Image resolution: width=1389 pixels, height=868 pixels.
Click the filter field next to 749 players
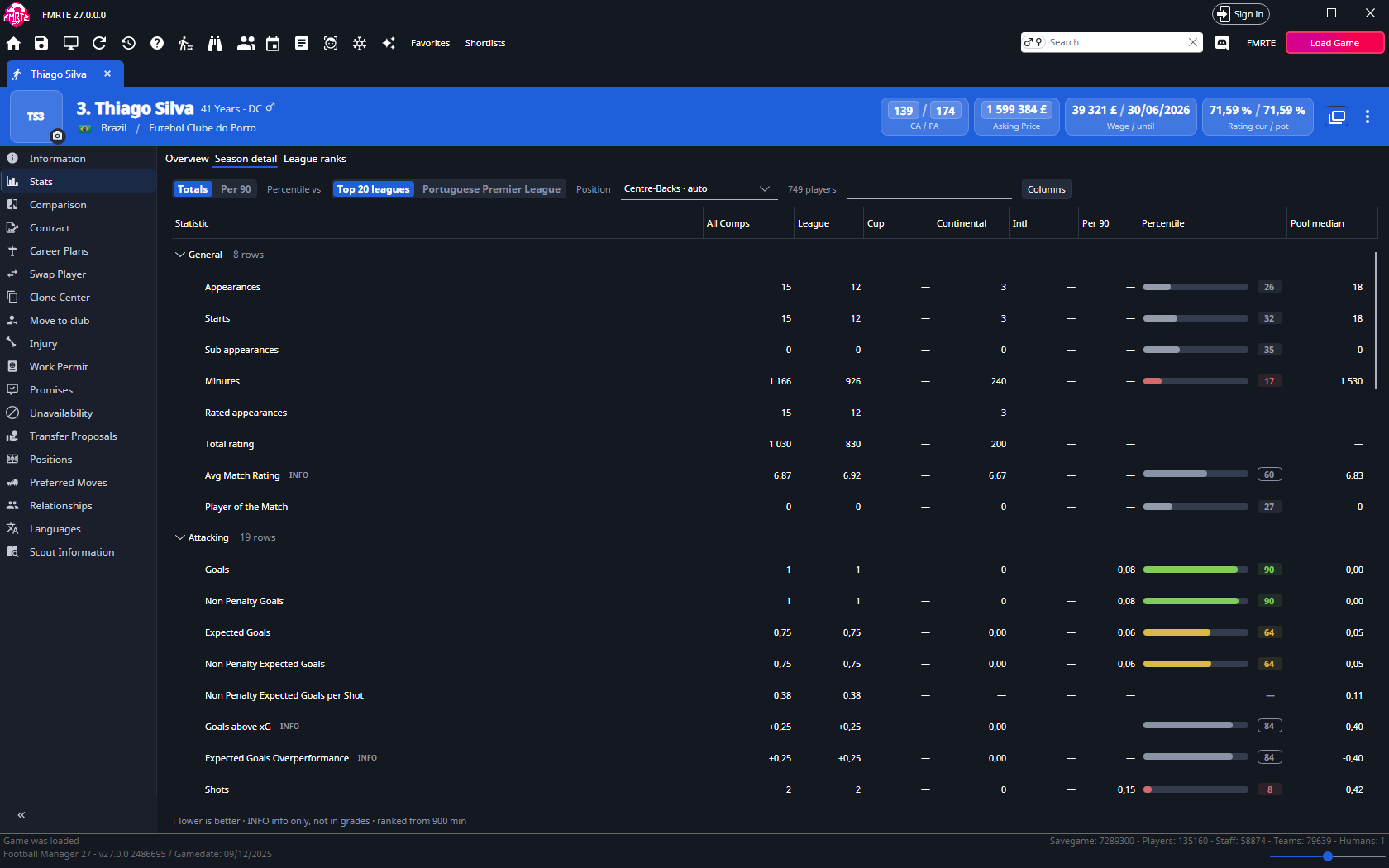pyautogui.click(x=929, y=189)
